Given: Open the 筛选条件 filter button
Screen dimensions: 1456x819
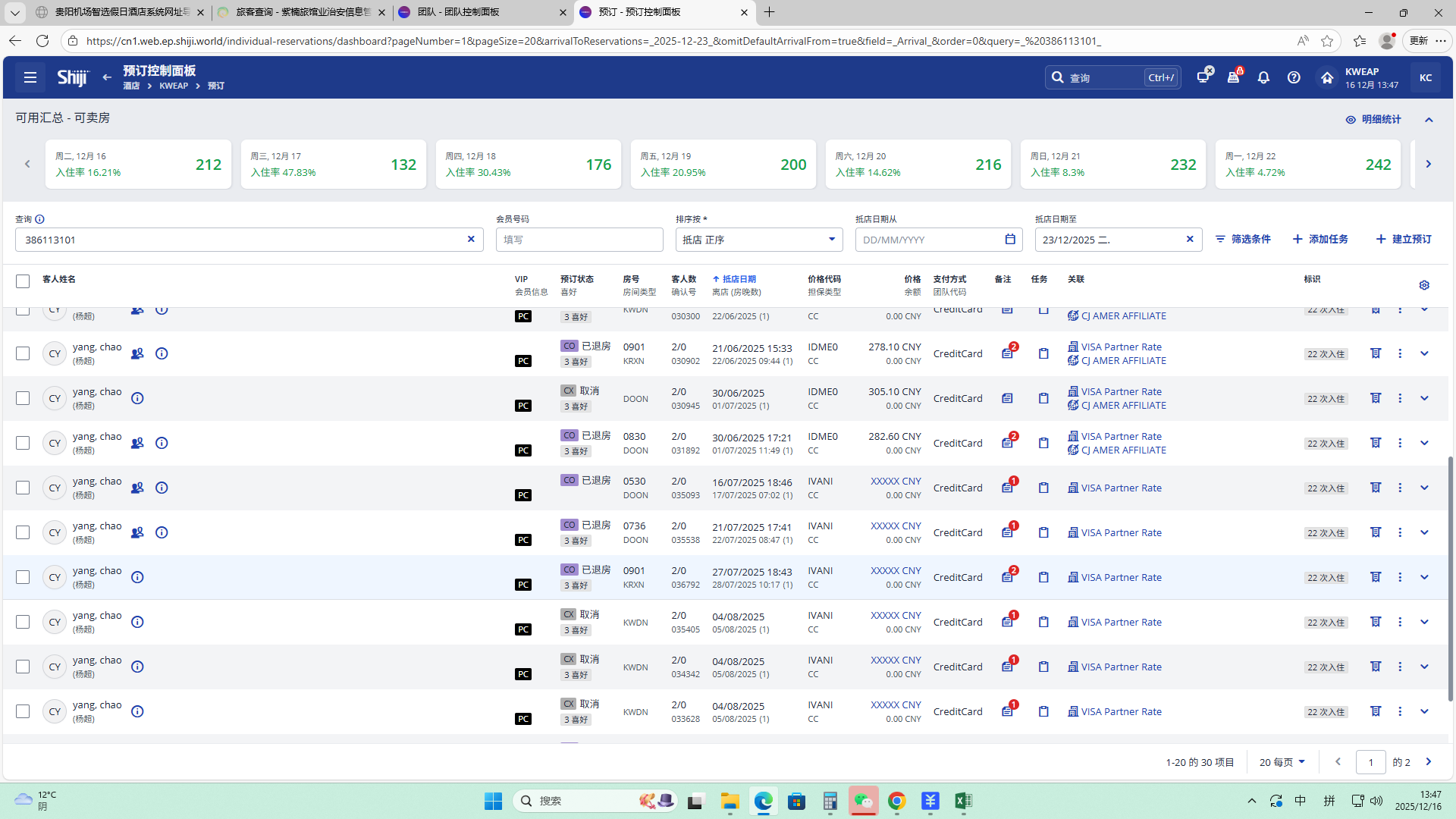Looking at the screenshot, I should [x=1243, y=239].
